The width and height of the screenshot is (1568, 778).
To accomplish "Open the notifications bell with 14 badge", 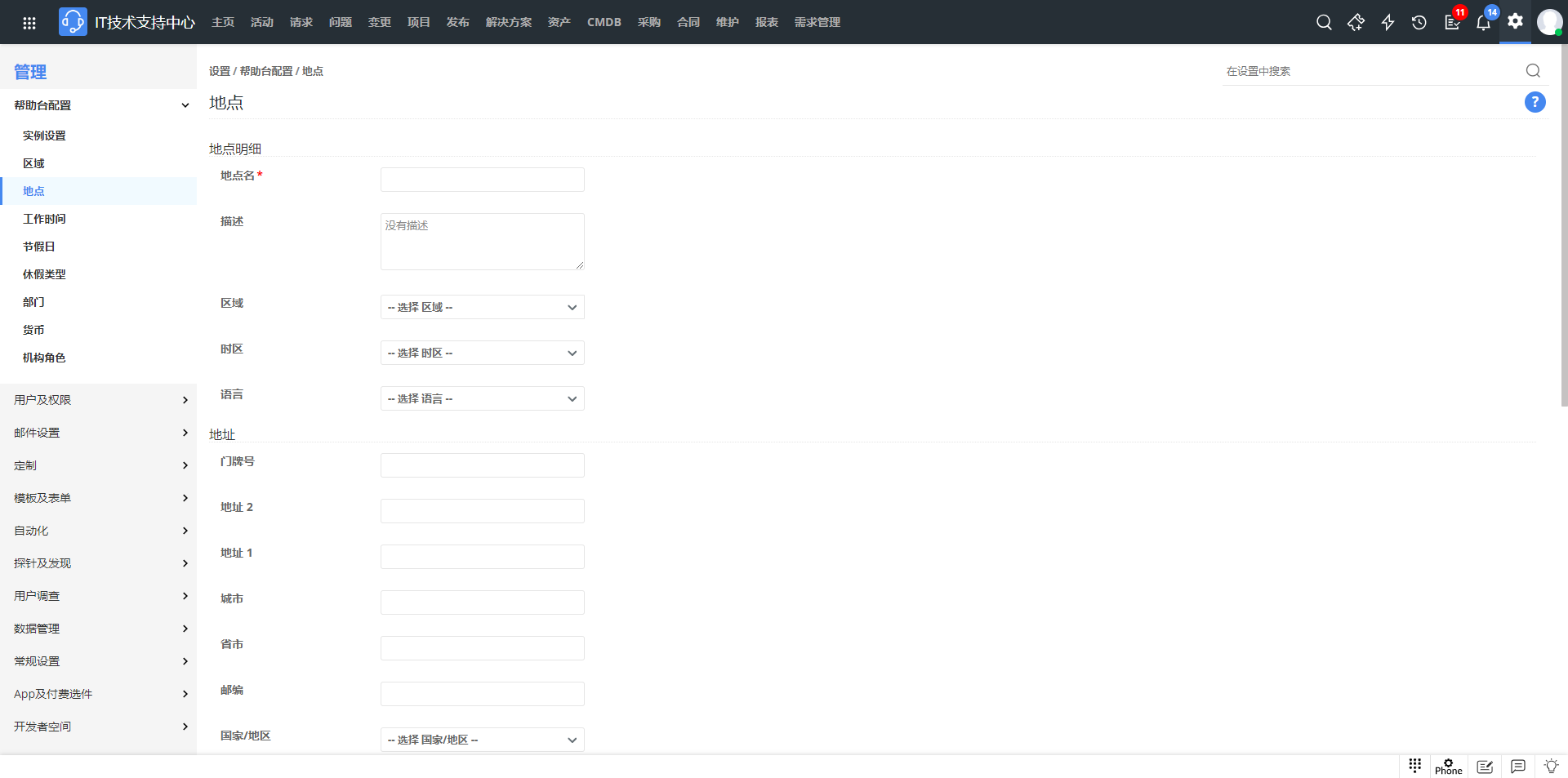I will (1483, 22).
